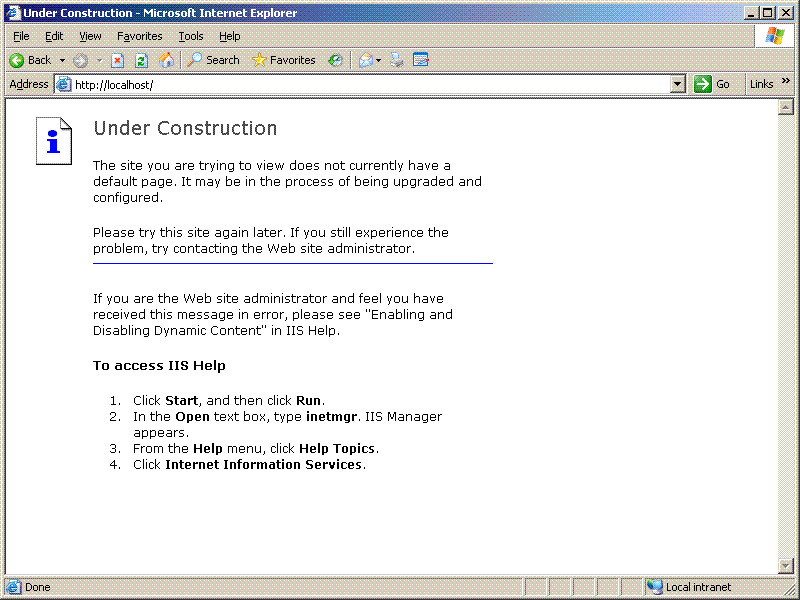Go to the Home page icon
This screenshot has width=800, height=600.
(x=166, y=60)
